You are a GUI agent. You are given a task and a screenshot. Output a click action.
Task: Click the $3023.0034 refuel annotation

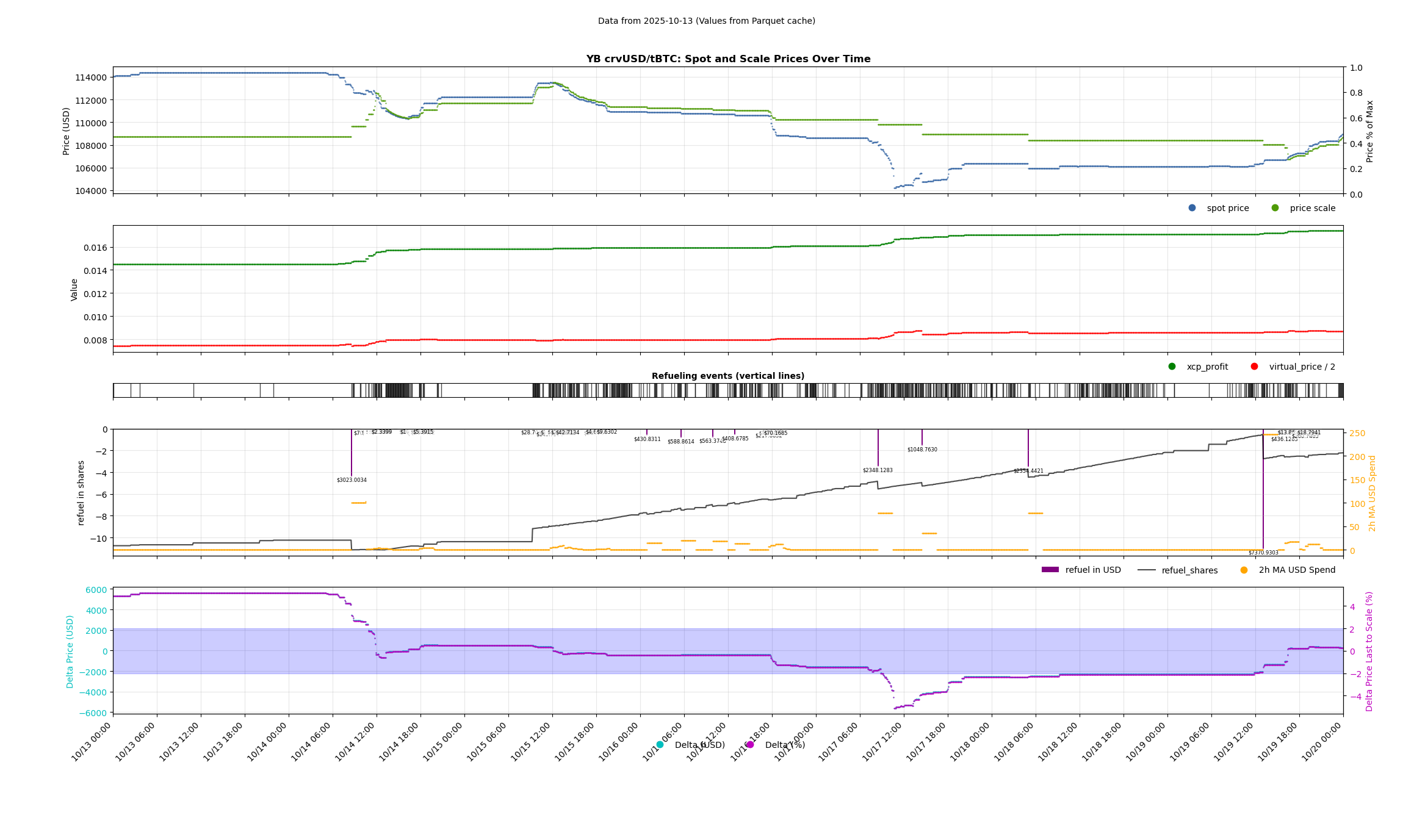tap(352, 480)
